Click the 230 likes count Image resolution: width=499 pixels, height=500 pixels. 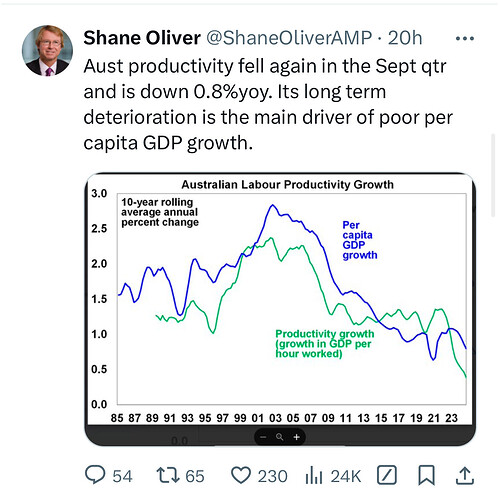tap(272, 476)
